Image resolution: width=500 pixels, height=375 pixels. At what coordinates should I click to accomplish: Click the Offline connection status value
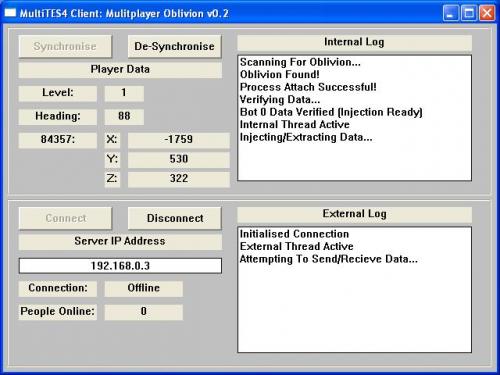pyautogui.click(x=144, y=288)
